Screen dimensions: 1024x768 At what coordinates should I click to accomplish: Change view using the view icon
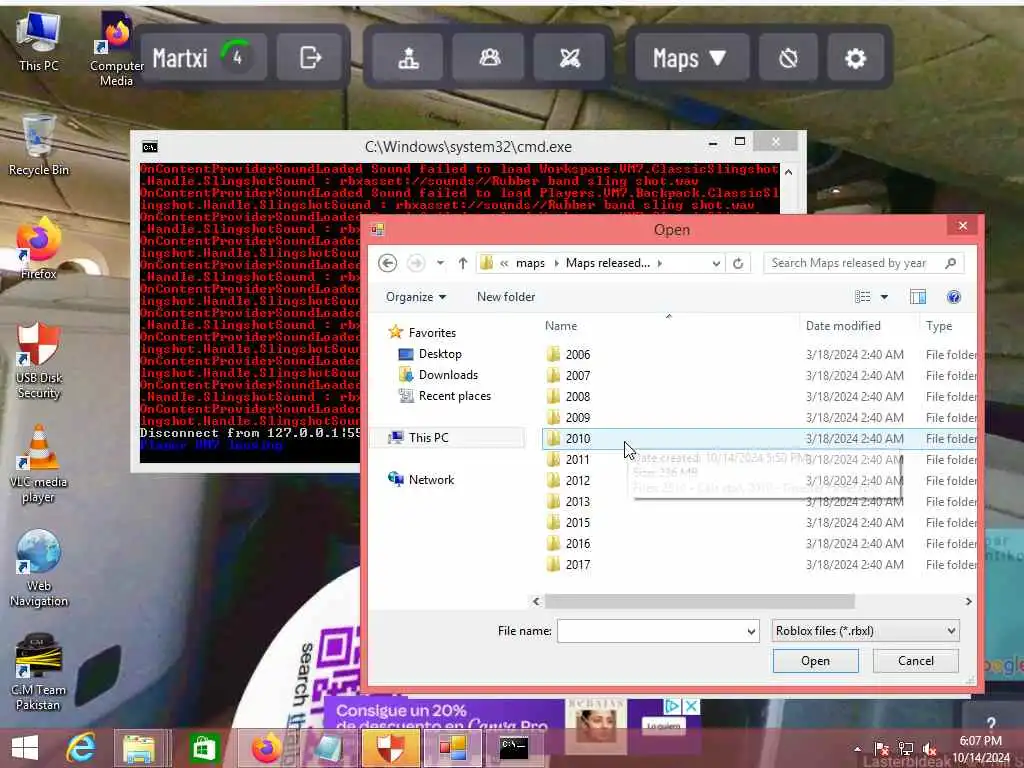click(x=862, y=297)
